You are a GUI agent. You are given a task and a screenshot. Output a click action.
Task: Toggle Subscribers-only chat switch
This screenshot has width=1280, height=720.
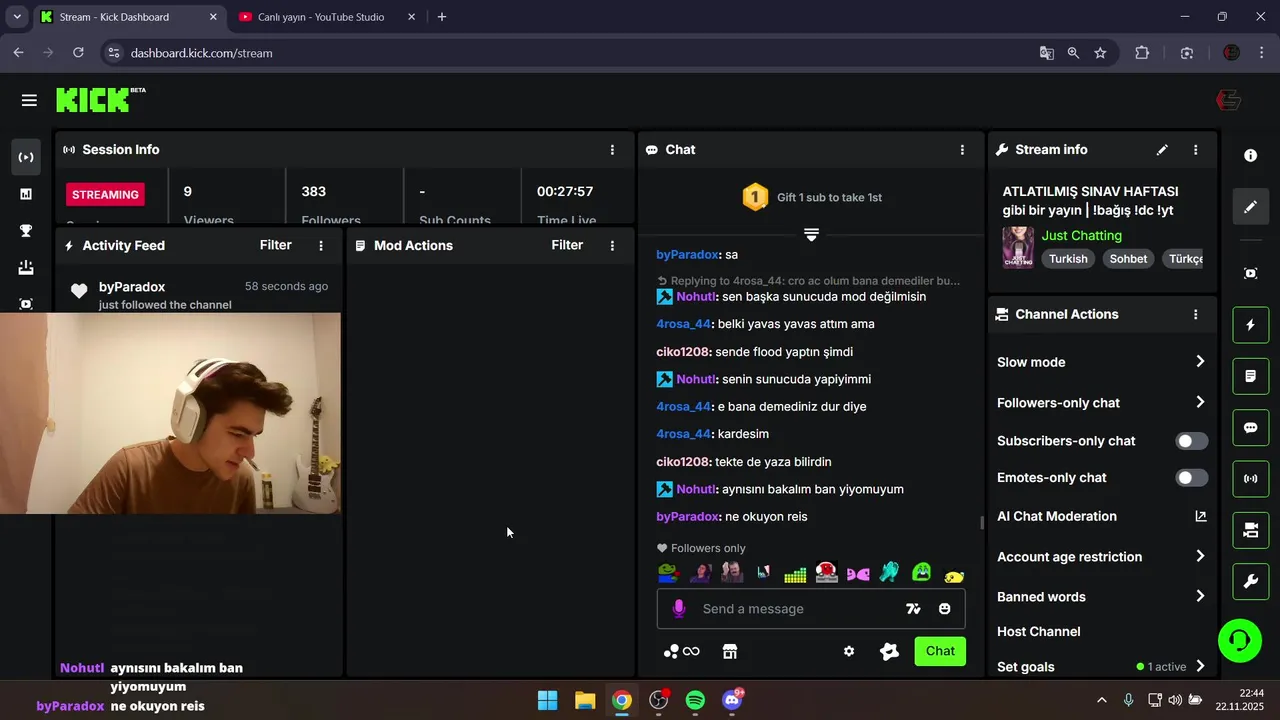[1191, 441]
